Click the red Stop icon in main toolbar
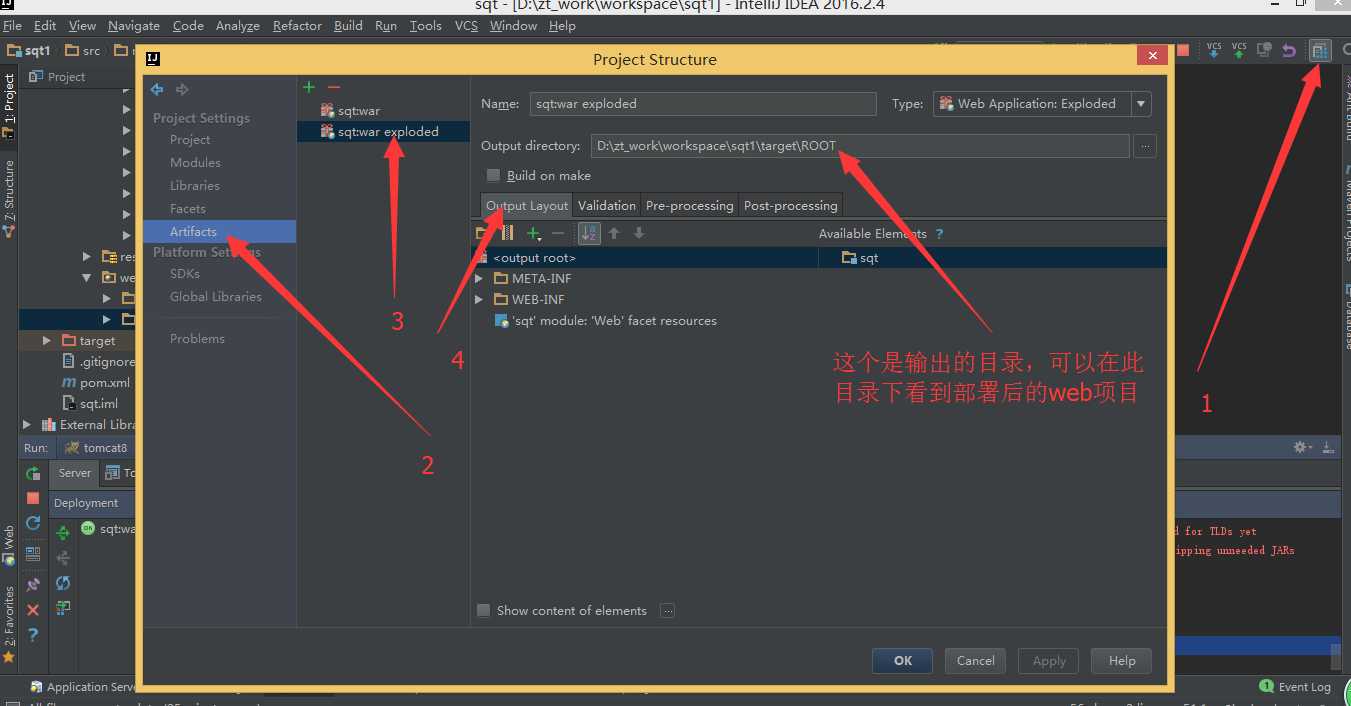The image size is (1351, 706). 1184,50
